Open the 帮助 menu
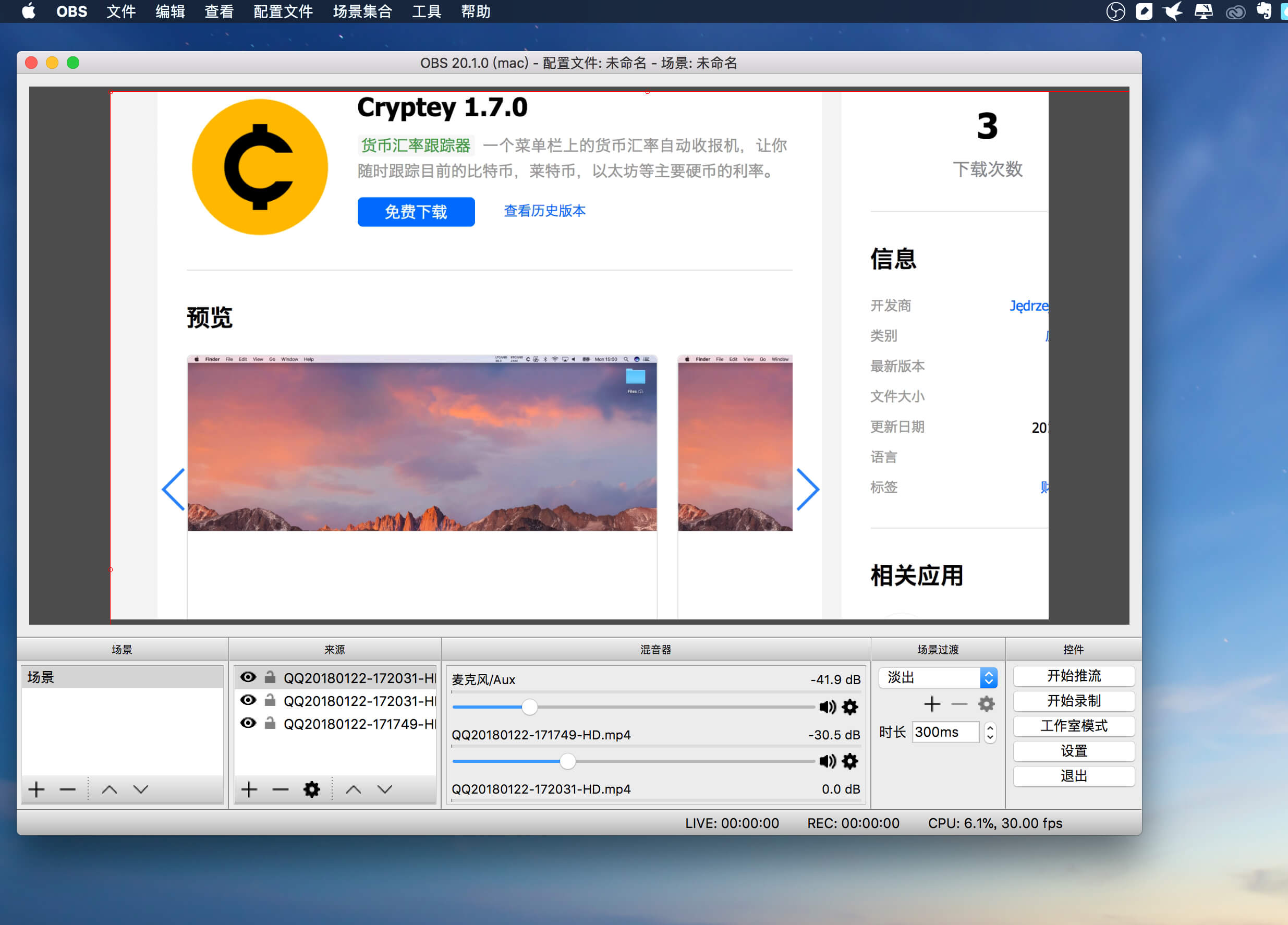Viewport: 1288px width, 925px height. click(x=476, y=11)
